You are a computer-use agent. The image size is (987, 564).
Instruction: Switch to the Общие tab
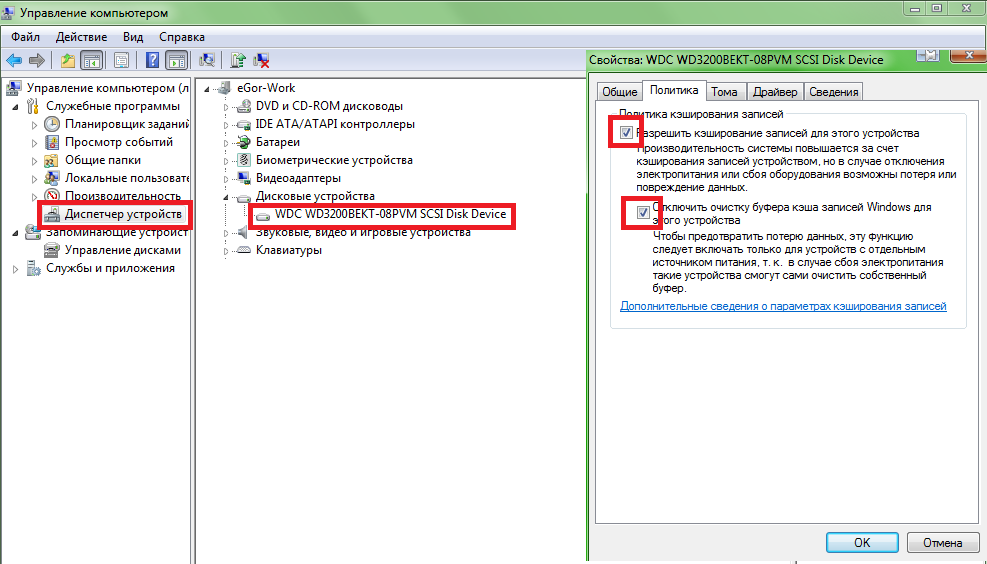point(619,92)
